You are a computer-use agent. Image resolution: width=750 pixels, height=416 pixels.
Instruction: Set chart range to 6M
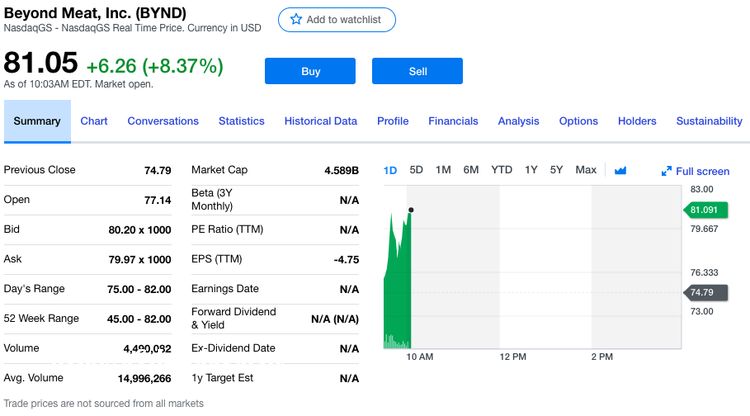[x=471, y=170]
